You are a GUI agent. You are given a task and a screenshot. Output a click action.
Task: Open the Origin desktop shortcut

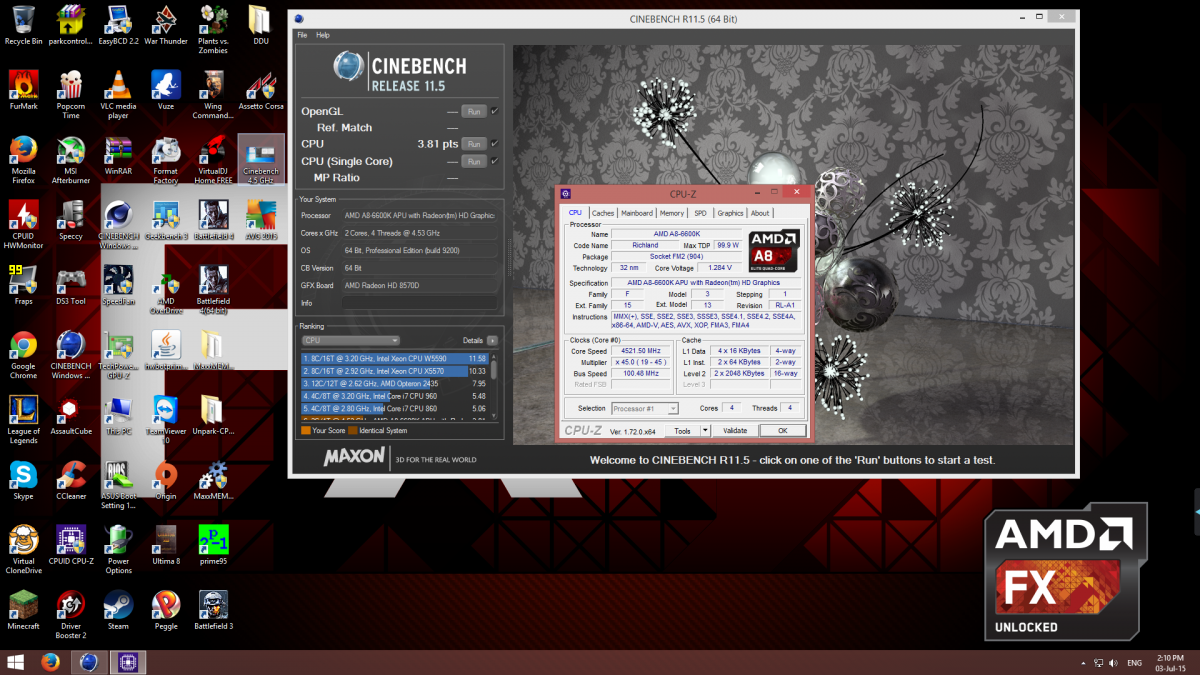pos(166,480)
